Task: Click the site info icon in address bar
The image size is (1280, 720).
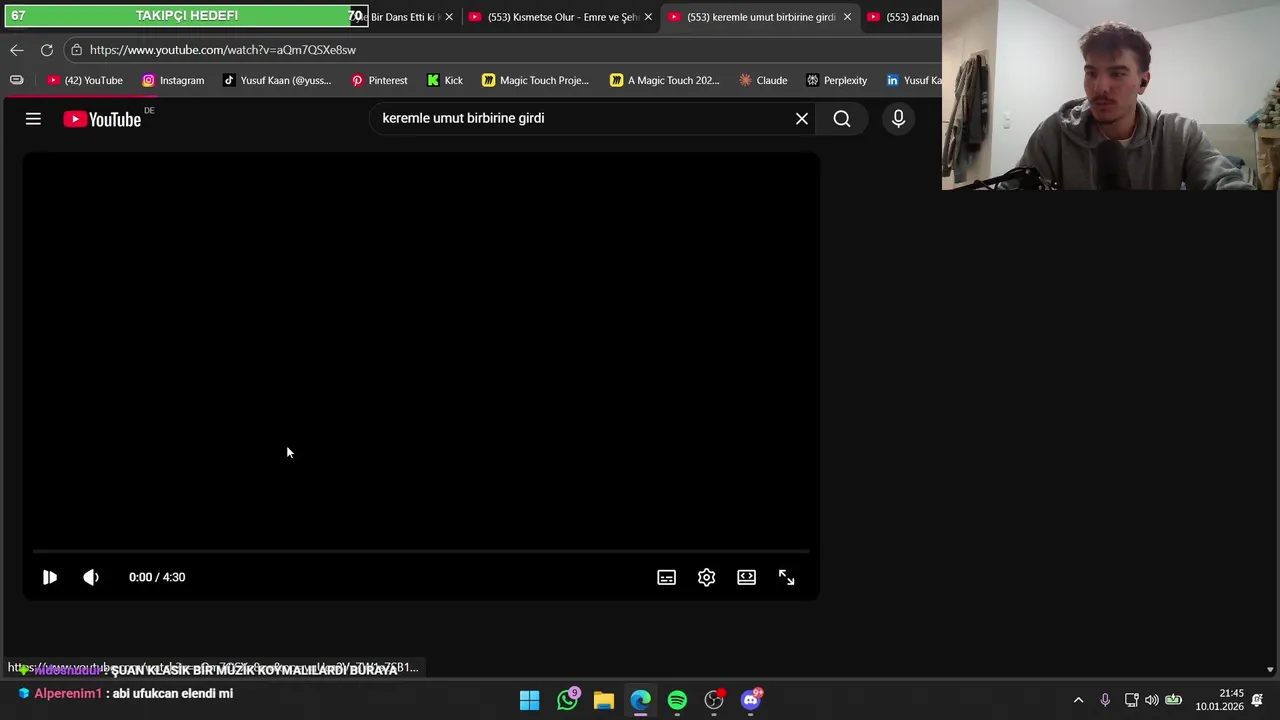Action: pyautogui.click(x=76, y=50)
